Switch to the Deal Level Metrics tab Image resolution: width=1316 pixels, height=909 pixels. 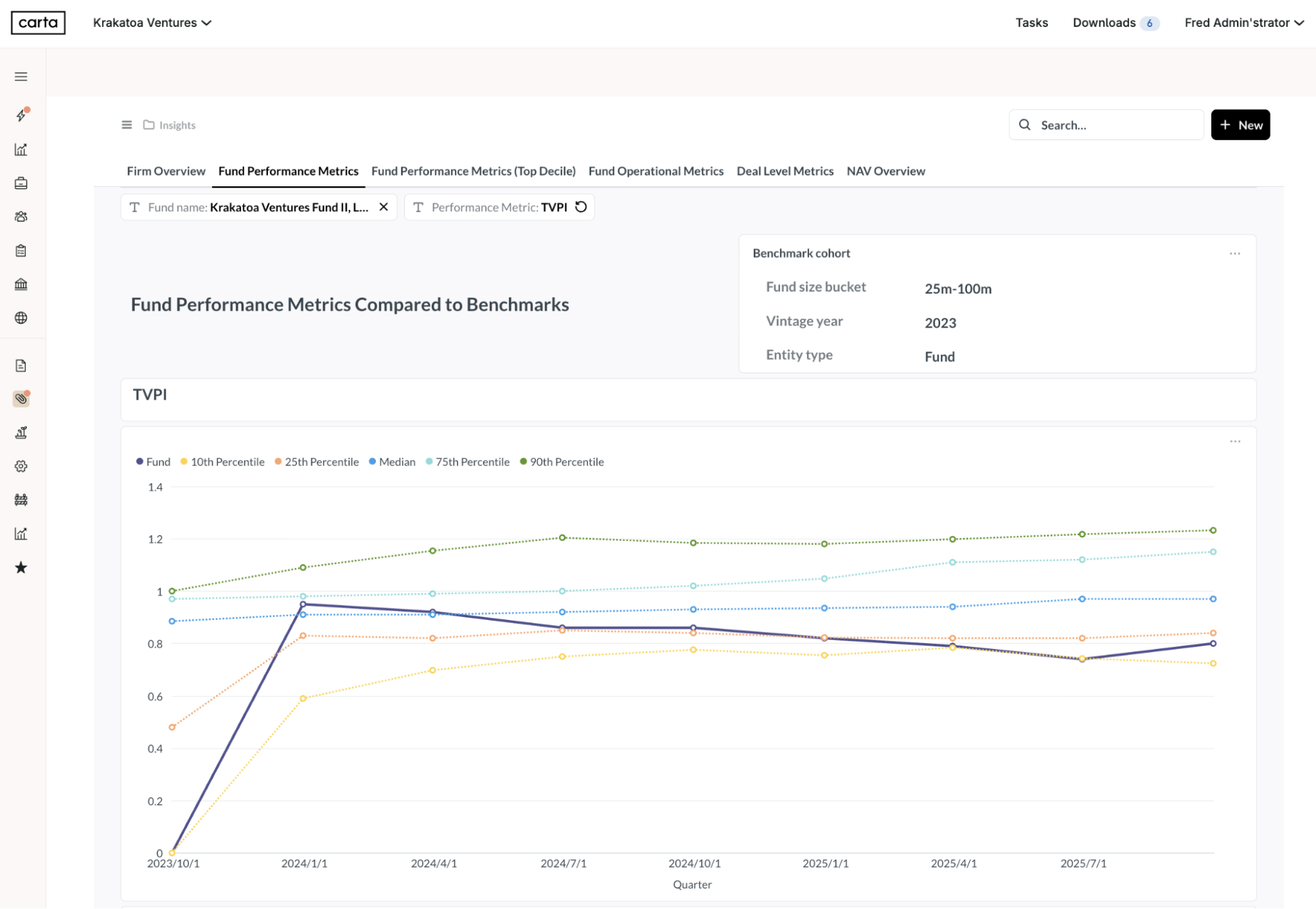click(785, 171)
